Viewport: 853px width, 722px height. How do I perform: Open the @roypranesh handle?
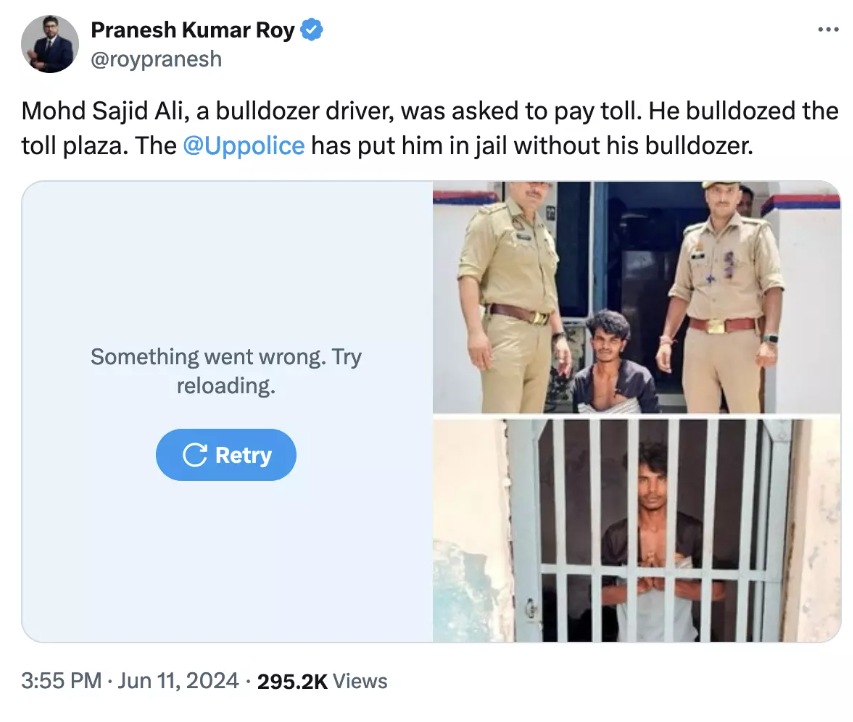click(156, 59)
